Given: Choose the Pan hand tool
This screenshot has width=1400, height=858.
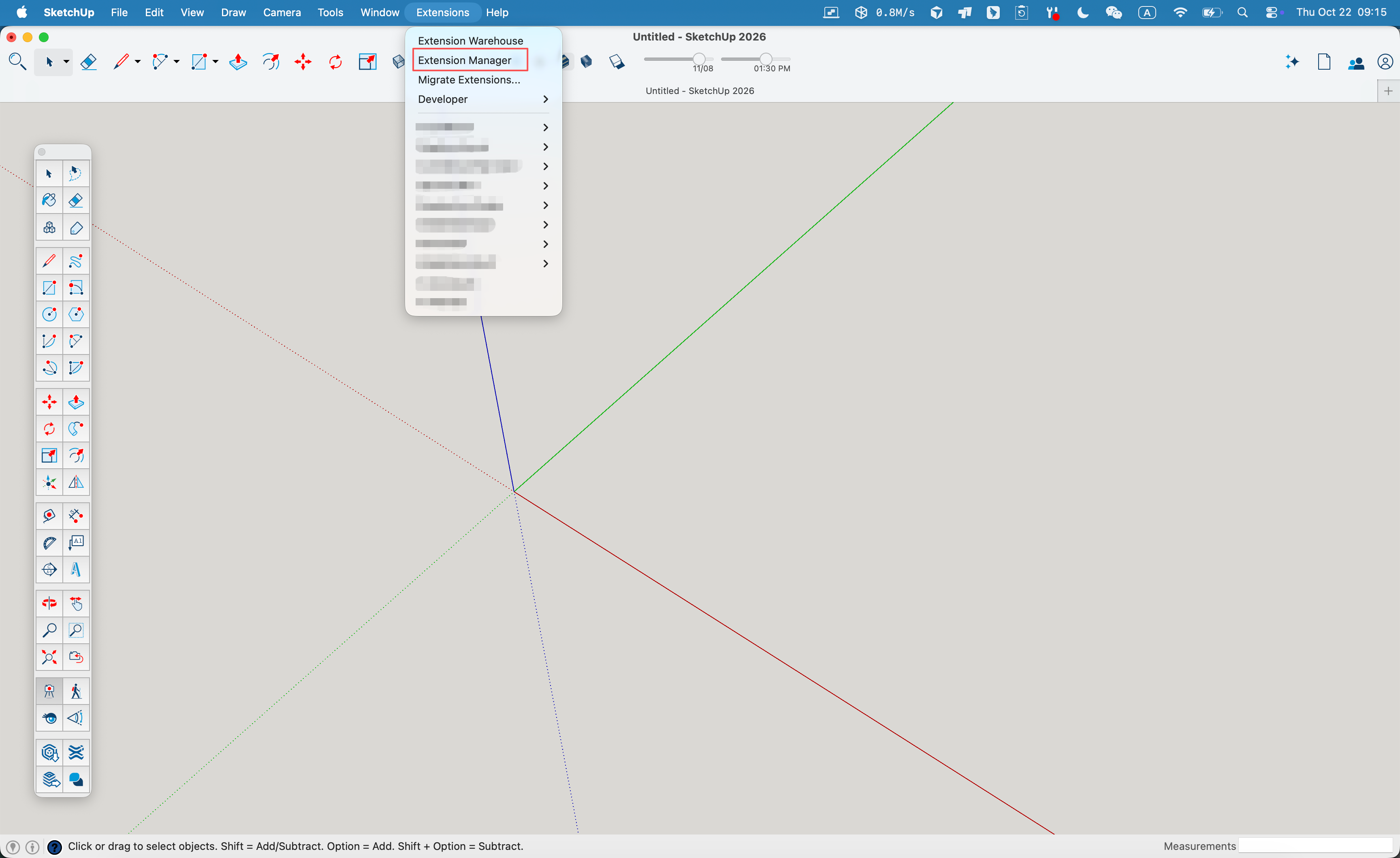Looking at the screenshot, I should (x=76, y=604).
